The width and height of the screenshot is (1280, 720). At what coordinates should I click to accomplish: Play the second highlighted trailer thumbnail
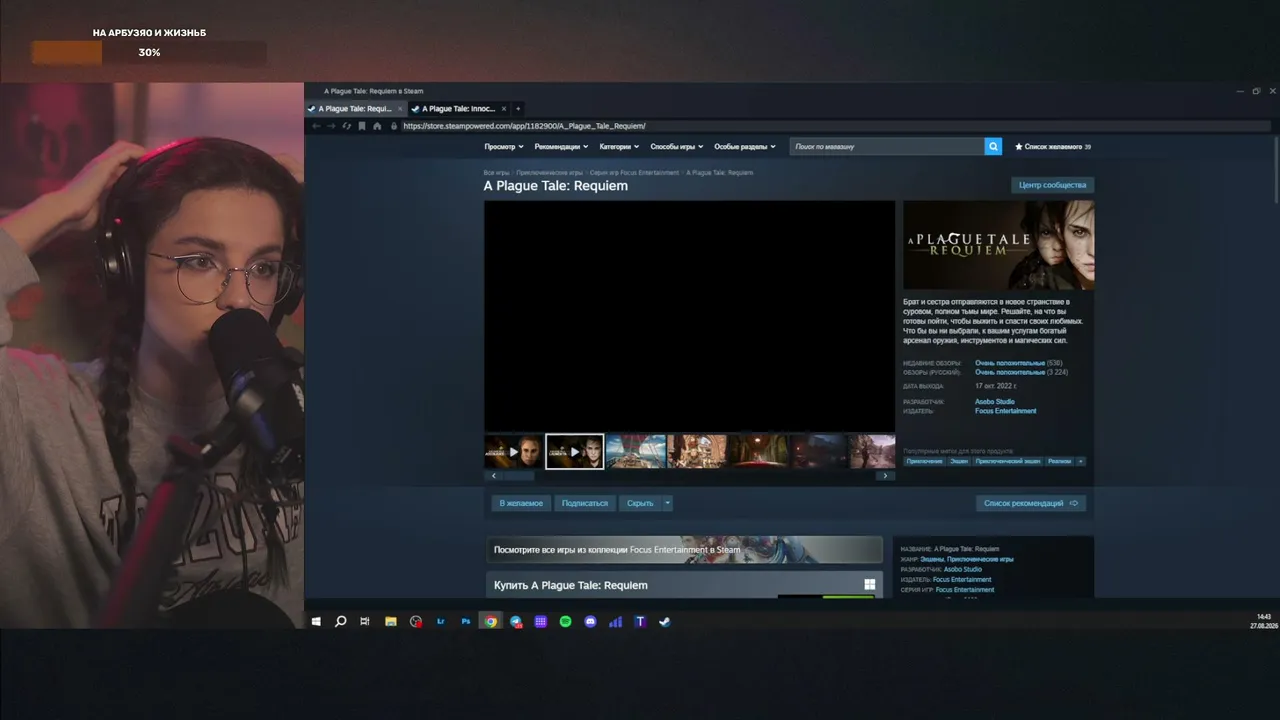coord(575,452)
